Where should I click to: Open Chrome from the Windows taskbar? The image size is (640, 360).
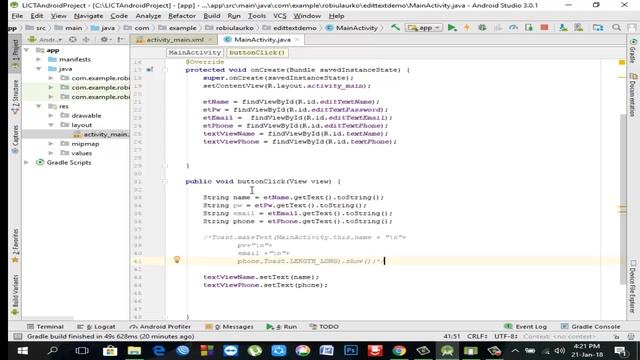point(399,351)
